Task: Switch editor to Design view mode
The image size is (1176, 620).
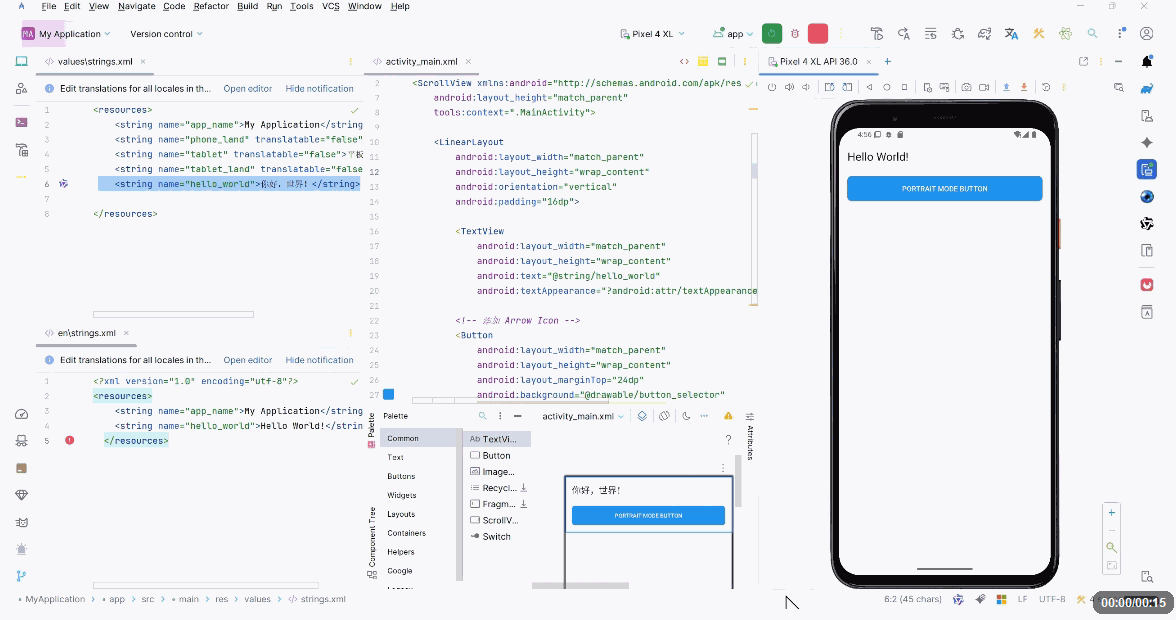Action: tap(722, 61)
